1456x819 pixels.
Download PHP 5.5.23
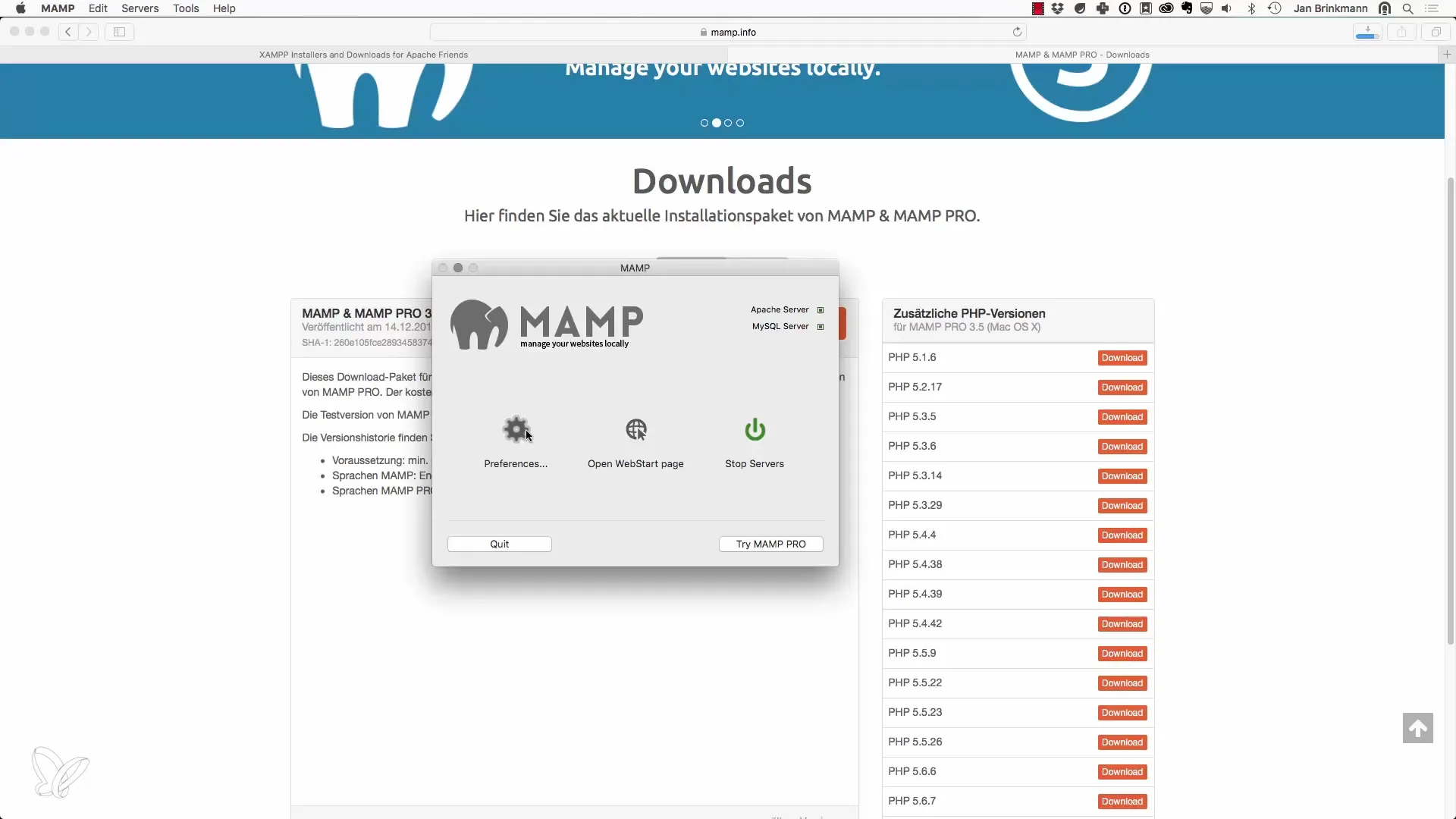pos(1122,713)
